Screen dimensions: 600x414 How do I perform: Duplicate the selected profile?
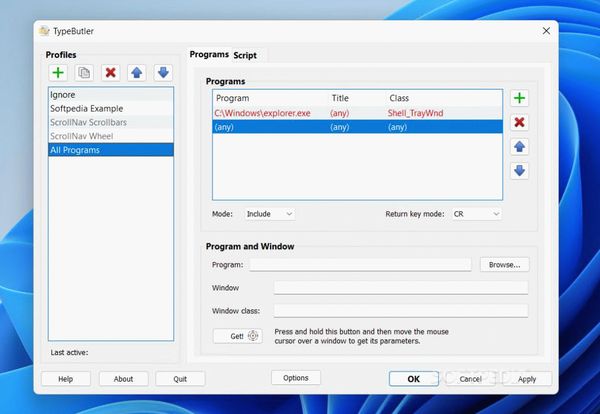click(84, 73)
